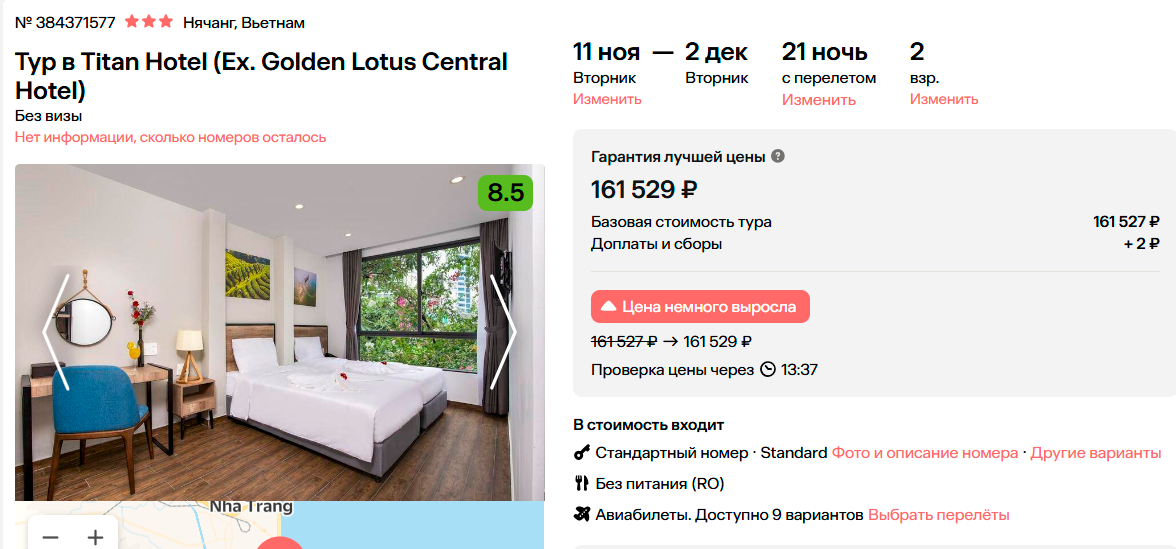
Task: Change the number of adults
Action: click(x=943, y=99)
